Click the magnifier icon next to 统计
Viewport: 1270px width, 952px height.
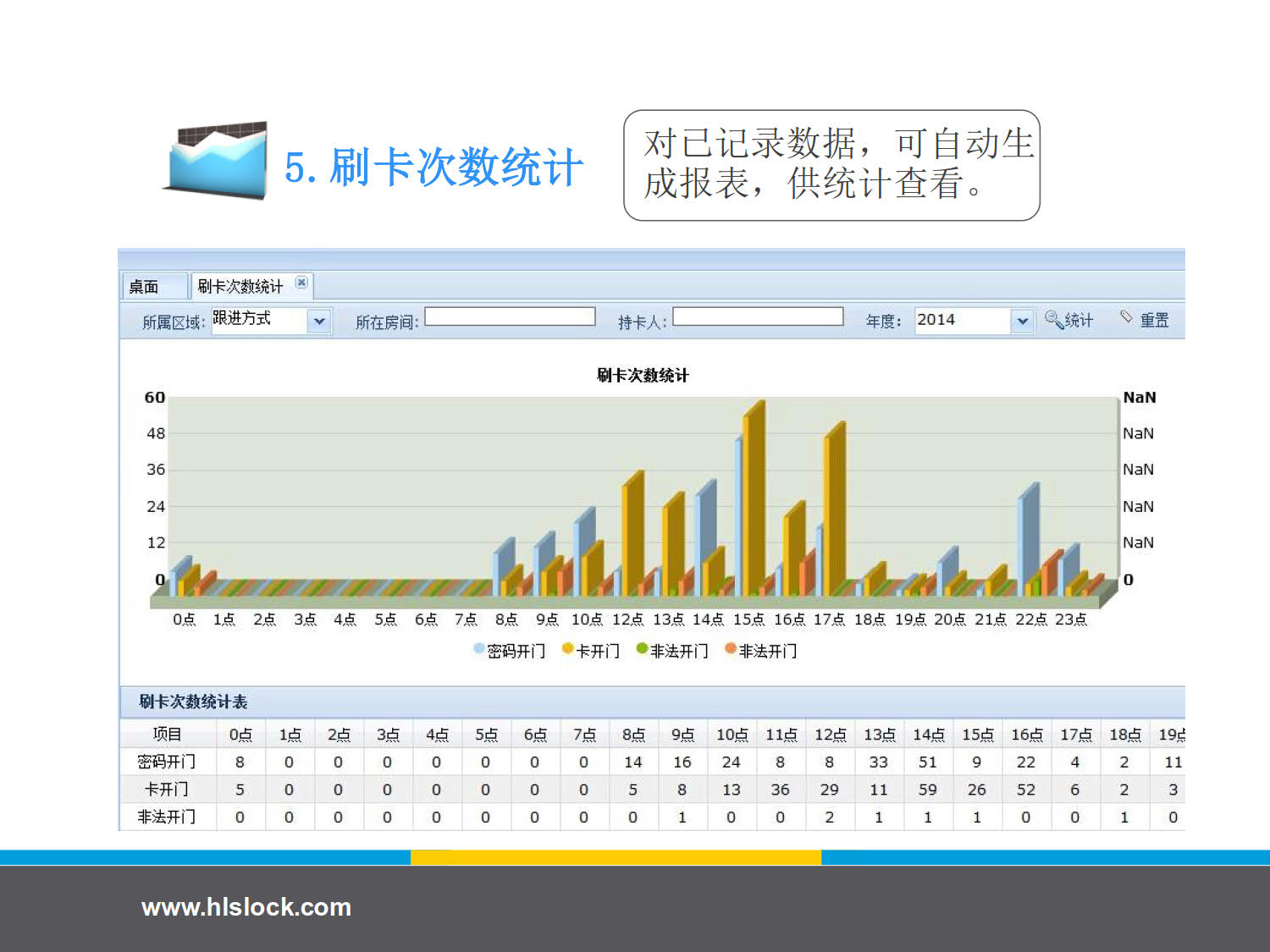point(1052,319)
